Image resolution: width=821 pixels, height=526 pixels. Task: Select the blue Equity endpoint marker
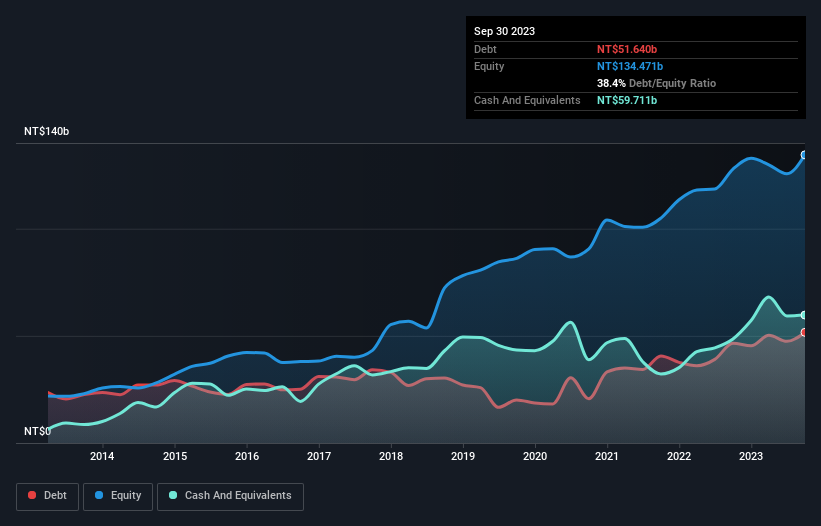pyautogui.click(x=804, y=155)
